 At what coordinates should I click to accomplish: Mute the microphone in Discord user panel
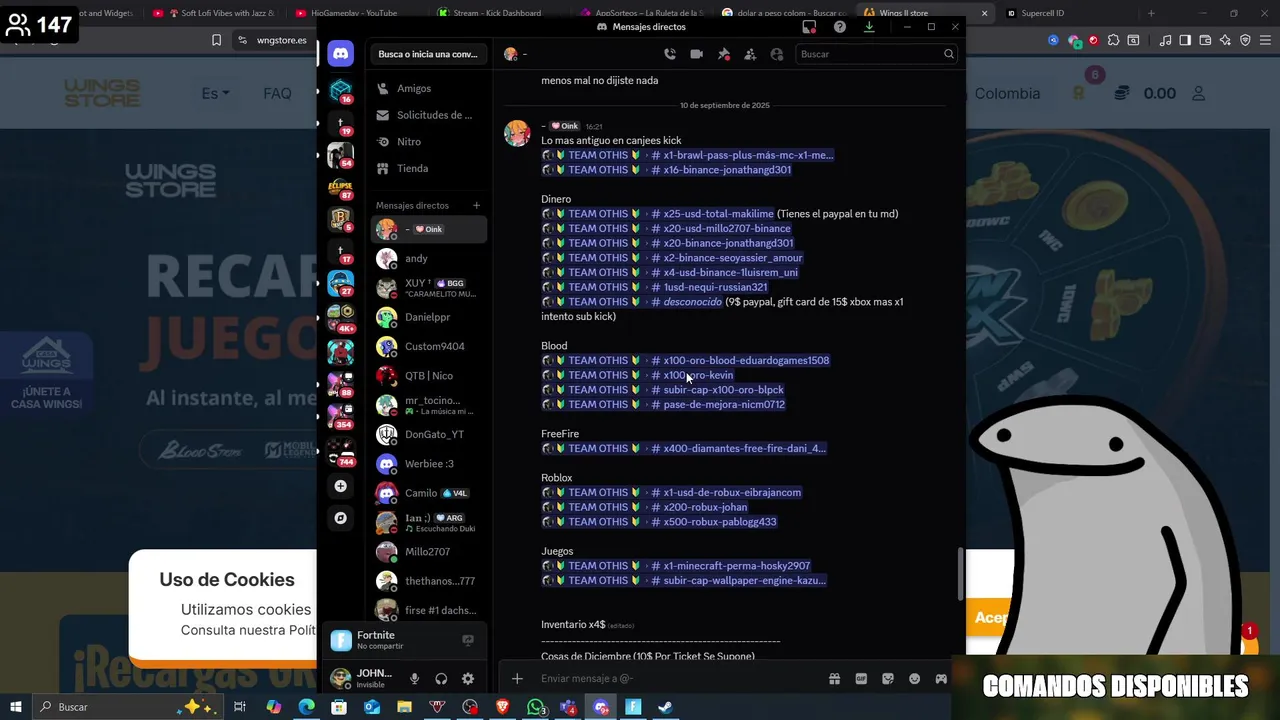tap(414, 679)
